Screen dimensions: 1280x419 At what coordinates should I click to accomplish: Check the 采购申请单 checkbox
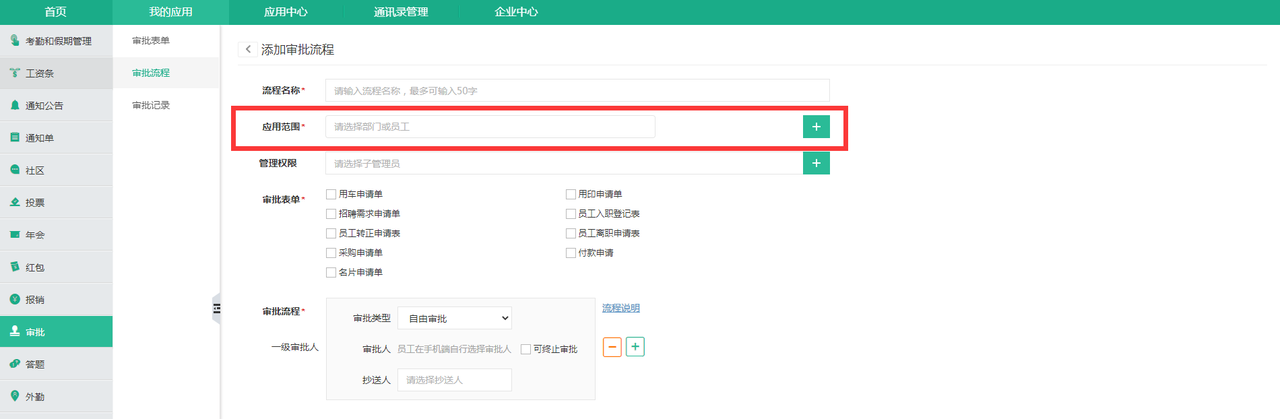331,253
